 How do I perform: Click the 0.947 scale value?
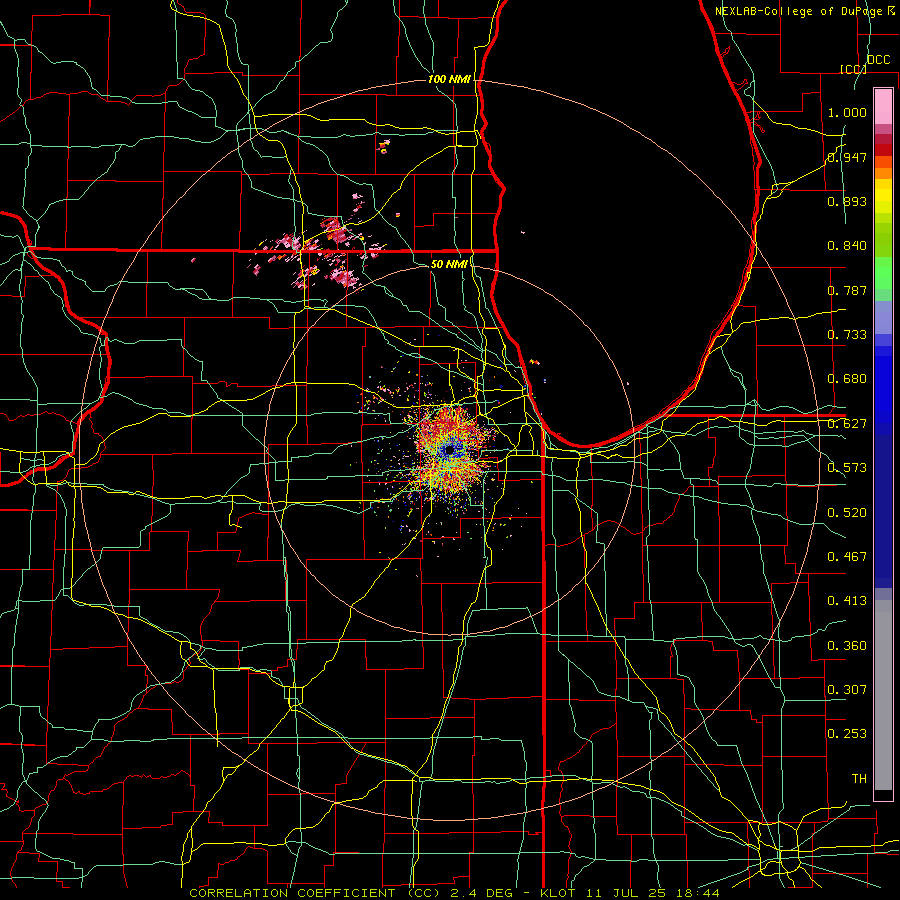(x=847, y=157)
